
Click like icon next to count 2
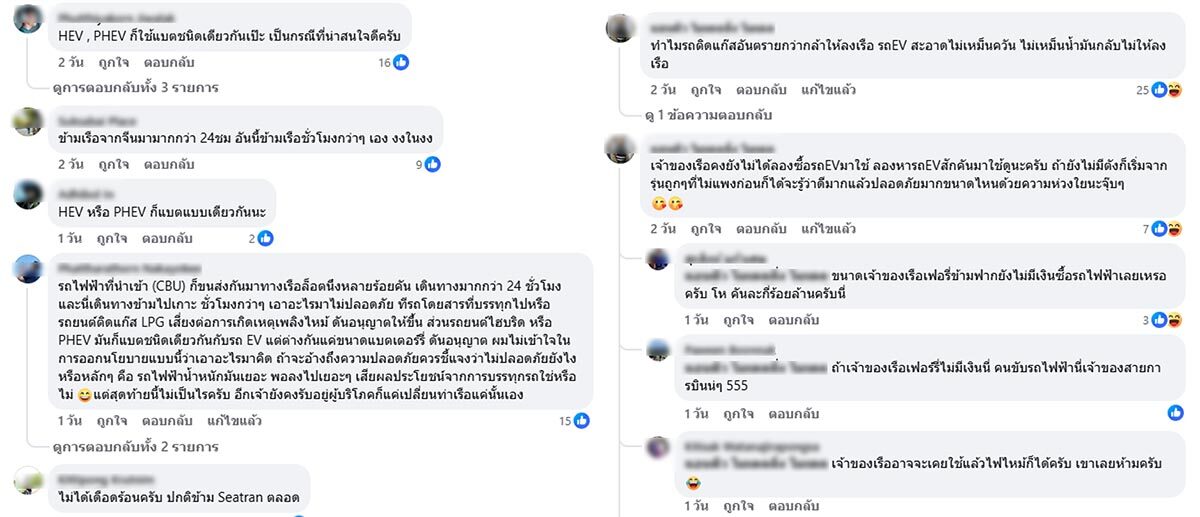click(x=266, y=238)
